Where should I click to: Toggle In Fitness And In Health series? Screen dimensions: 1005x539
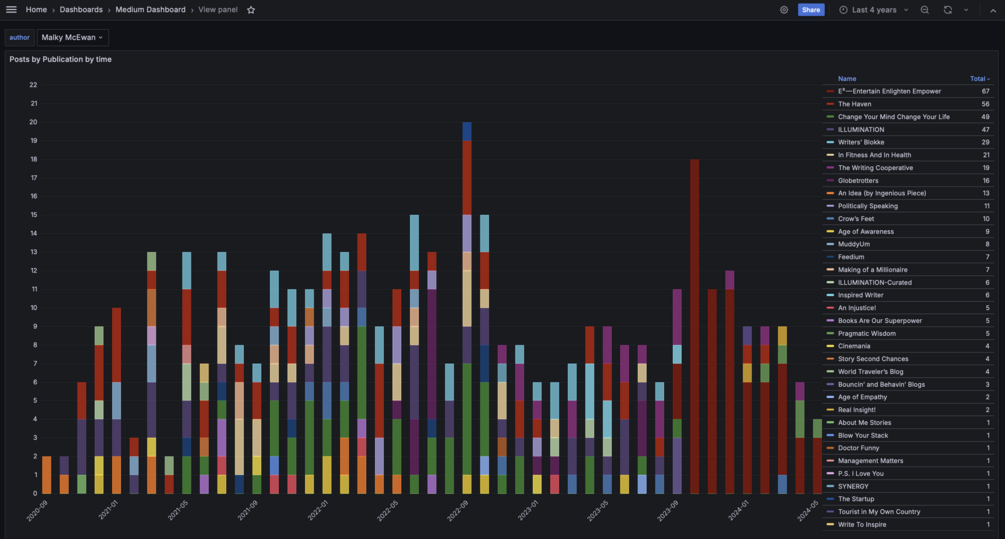[874, 155]
